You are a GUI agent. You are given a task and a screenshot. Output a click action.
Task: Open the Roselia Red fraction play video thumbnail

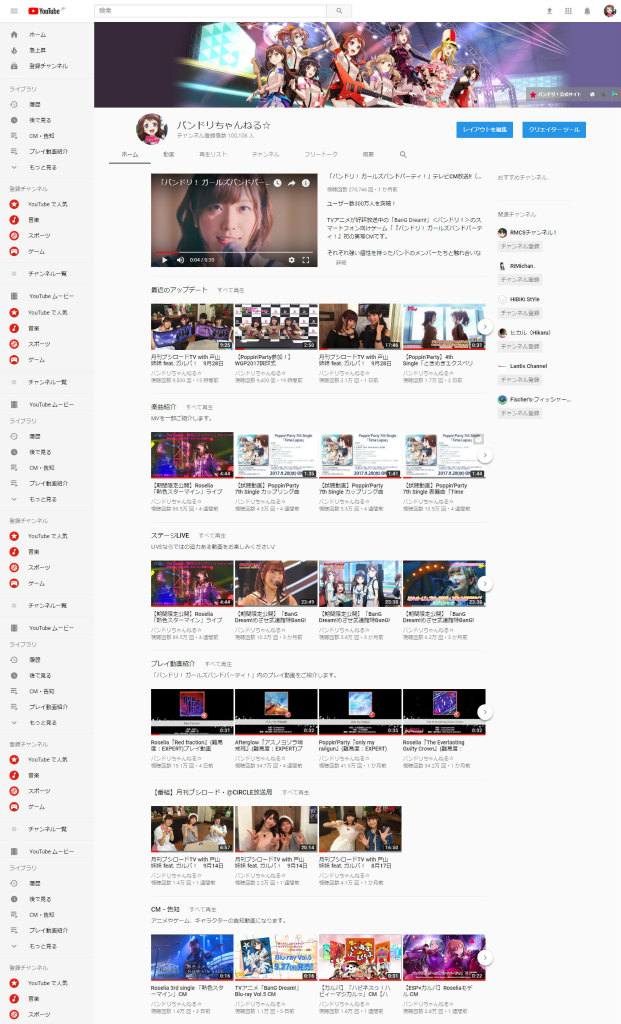point(192,712)
